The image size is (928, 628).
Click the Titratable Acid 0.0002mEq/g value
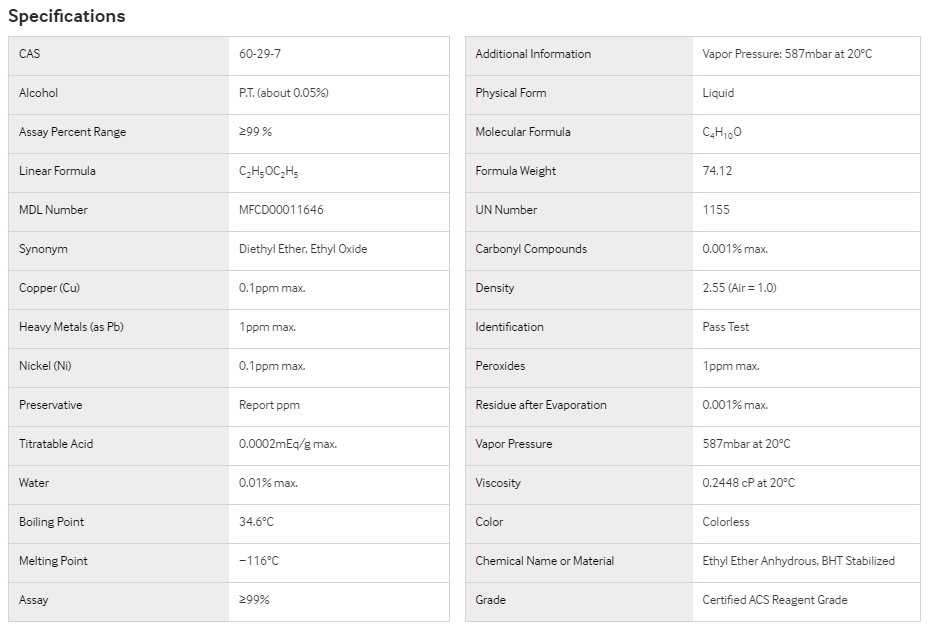(x=288, y=444)
